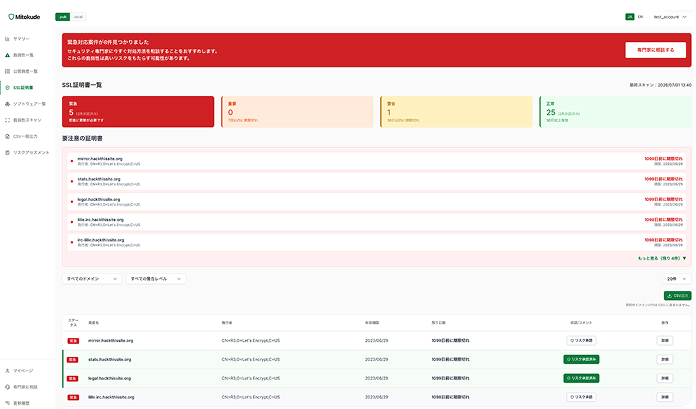Click mirror.hackthissite.org in the attention list
This screenshot has width=696, height=409.
pos(100,159)
